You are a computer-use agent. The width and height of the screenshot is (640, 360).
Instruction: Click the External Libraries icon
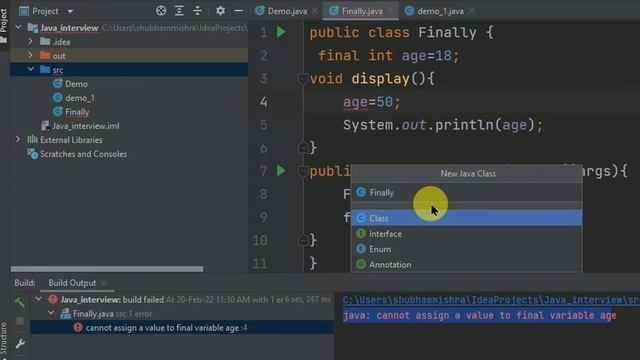[x=32, y=140]
